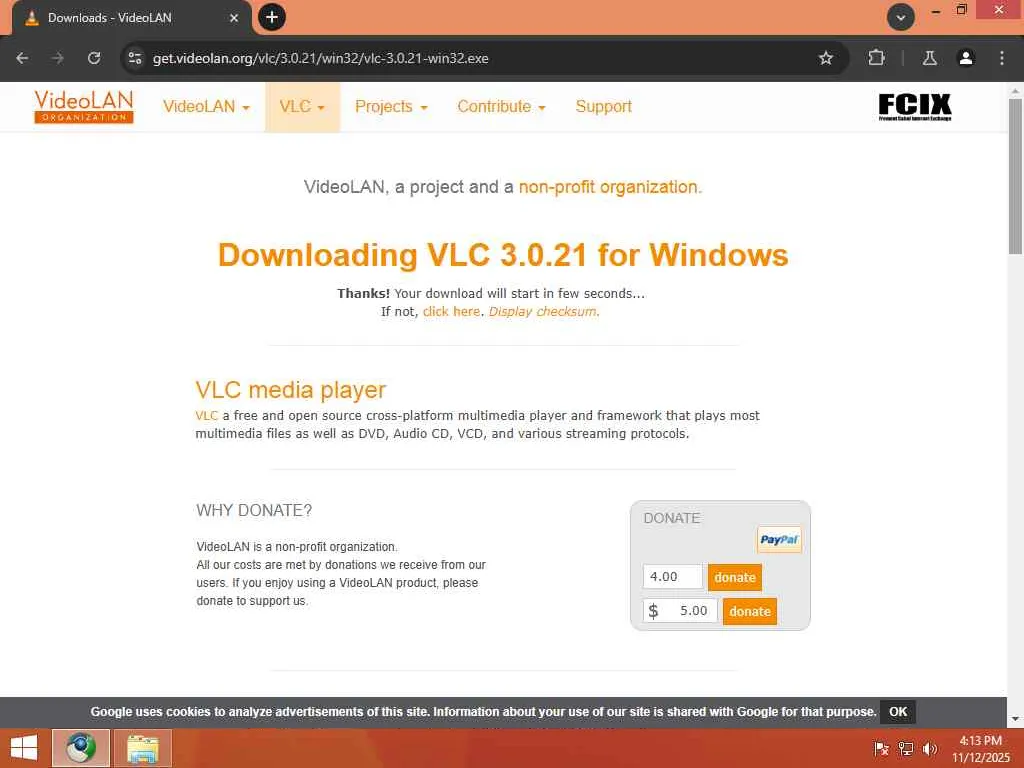Open the Chrome three-dot menu

(x=1002, y=58)
